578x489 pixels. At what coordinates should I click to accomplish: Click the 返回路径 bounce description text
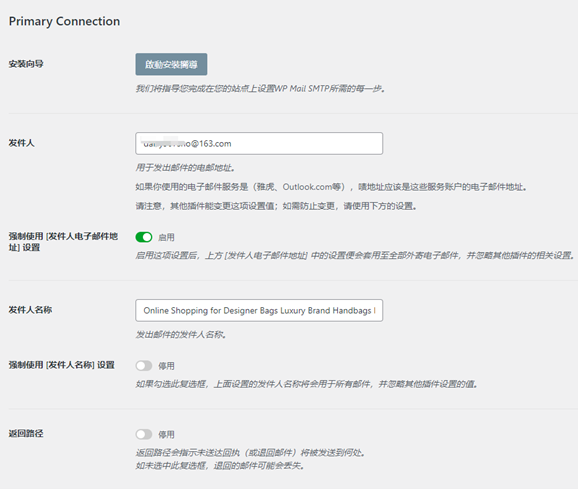click(x=250, y=459)
